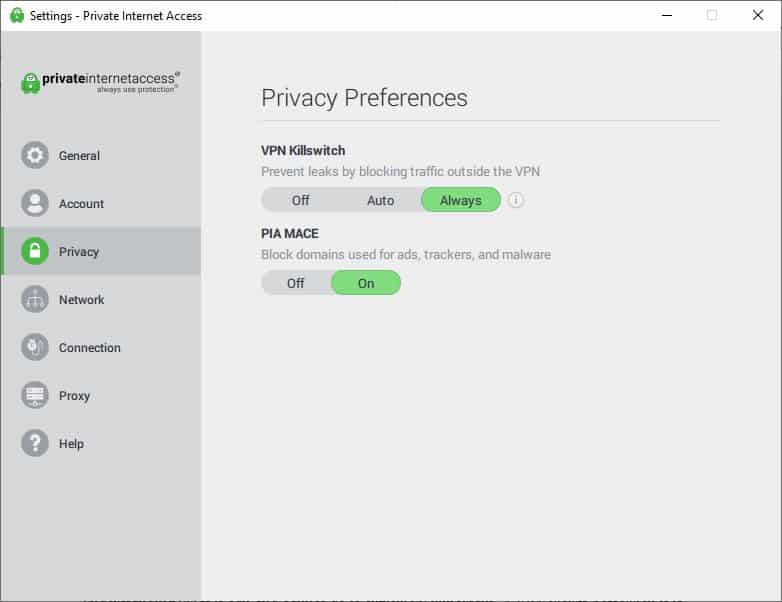The height and width of the screenshot is (602, 782).
Task: Click the VPN Killswitch heading
Action: coord(303,150)
